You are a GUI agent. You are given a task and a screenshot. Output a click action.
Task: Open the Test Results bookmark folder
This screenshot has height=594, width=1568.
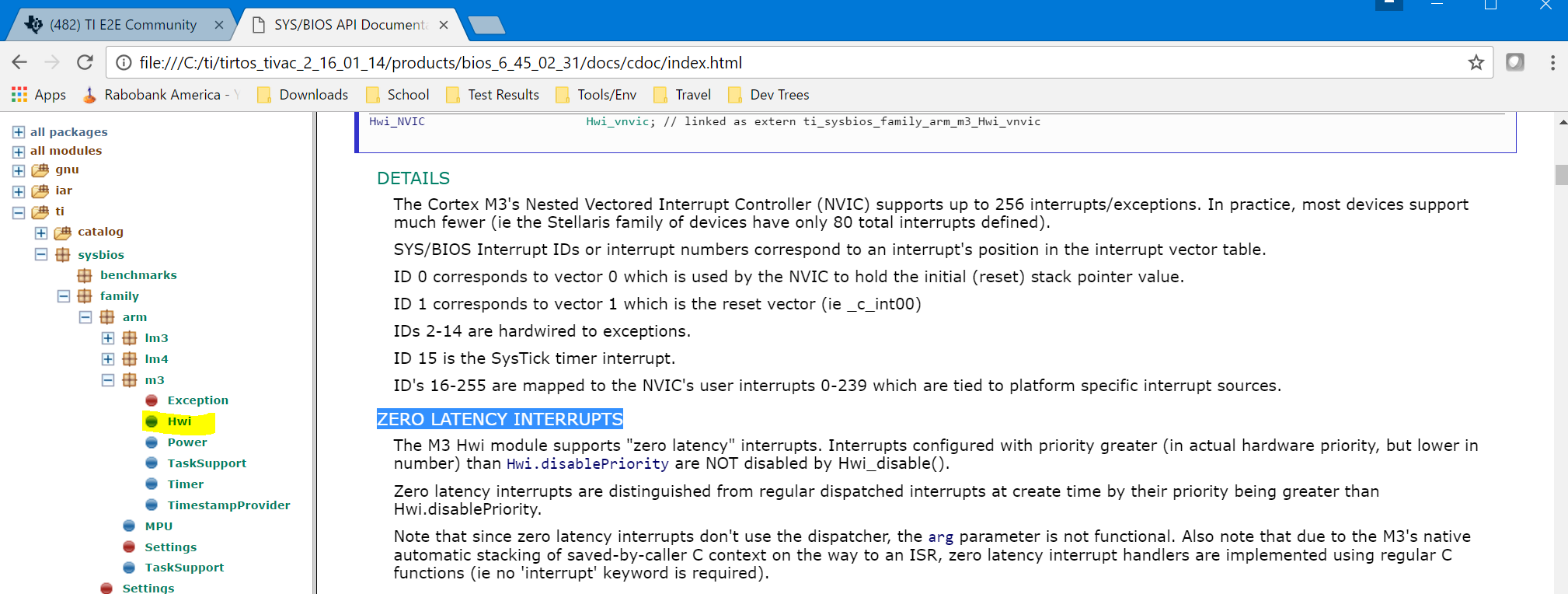pos(492,95)
